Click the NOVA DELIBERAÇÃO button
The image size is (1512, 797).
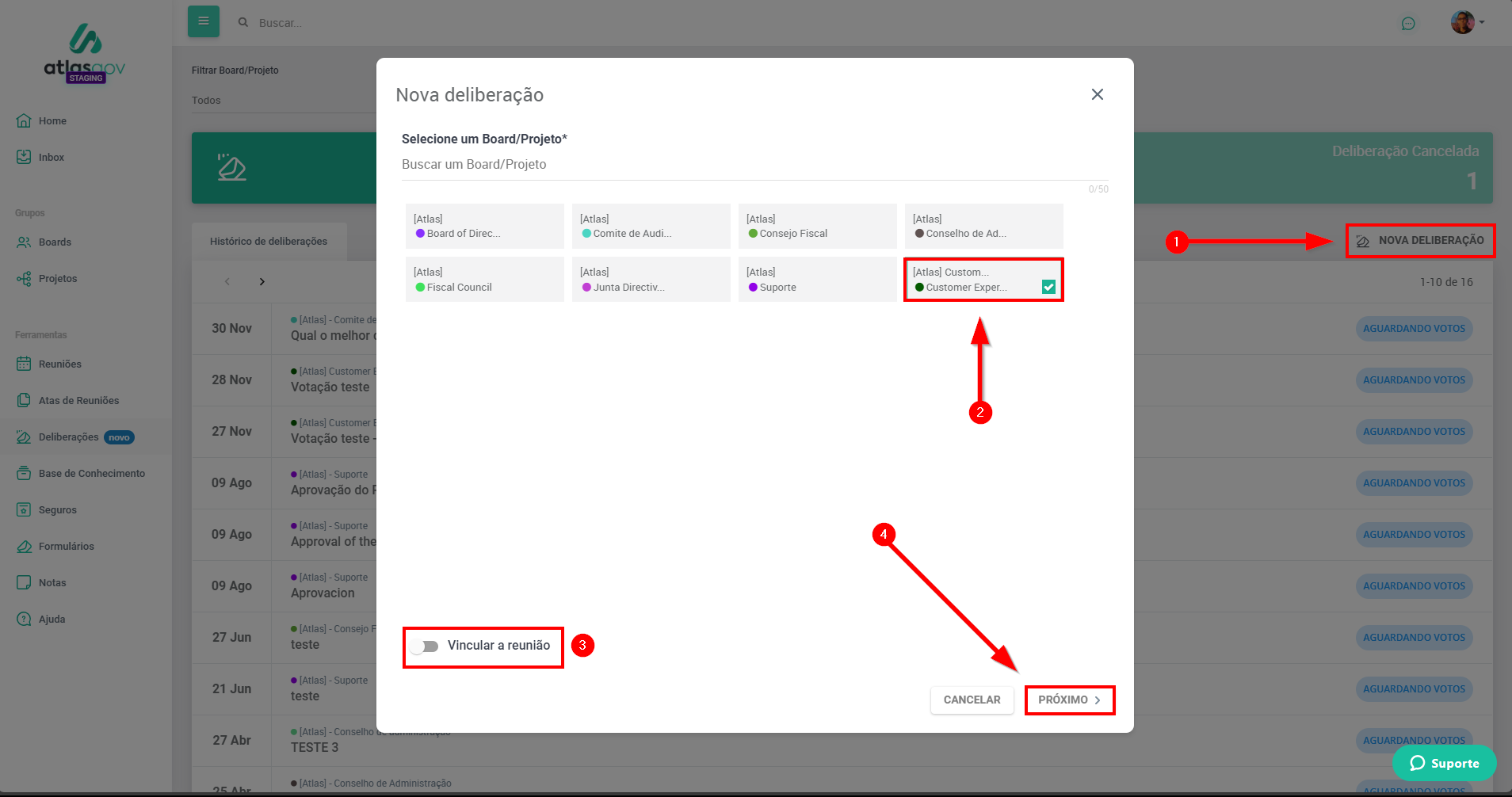(x=1420, y=241)
